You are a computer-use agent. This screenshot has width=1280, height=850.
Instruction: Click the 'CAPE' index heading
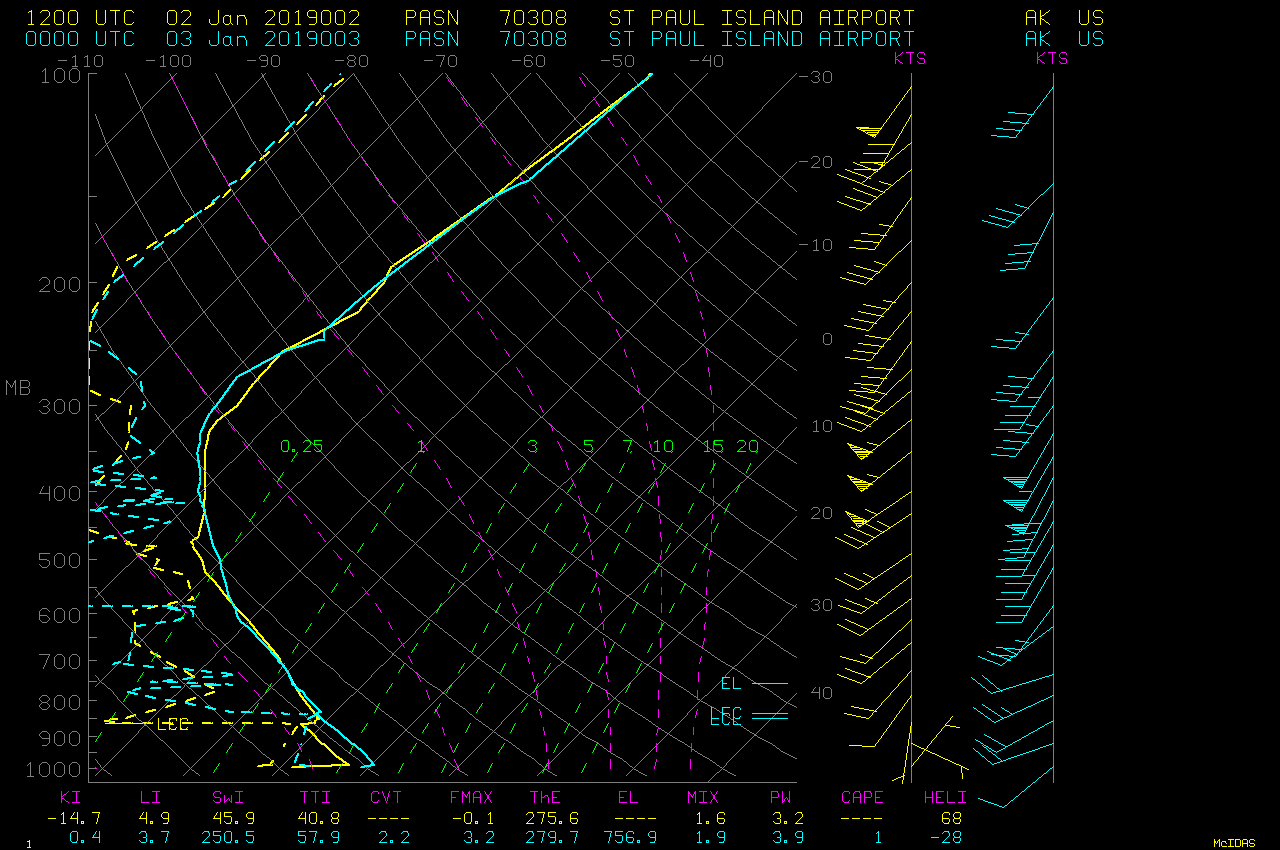[x=862, y=797]
